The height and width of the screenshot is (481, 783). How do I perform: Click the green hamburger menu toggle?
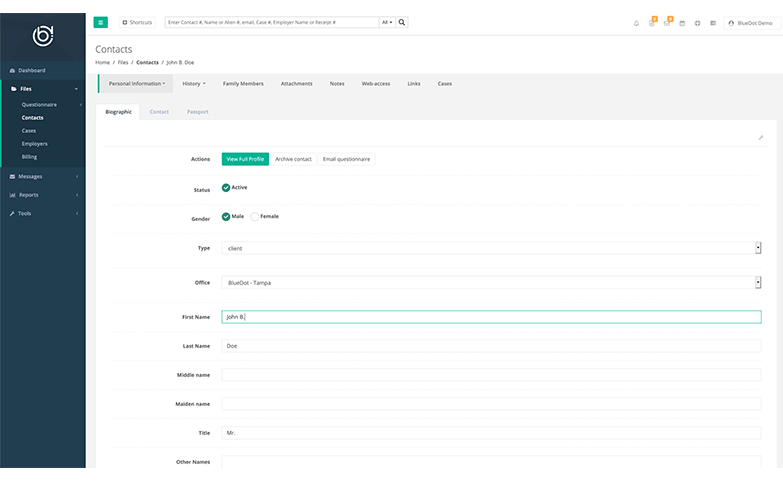pyautogui.click(x=101, y=22)
